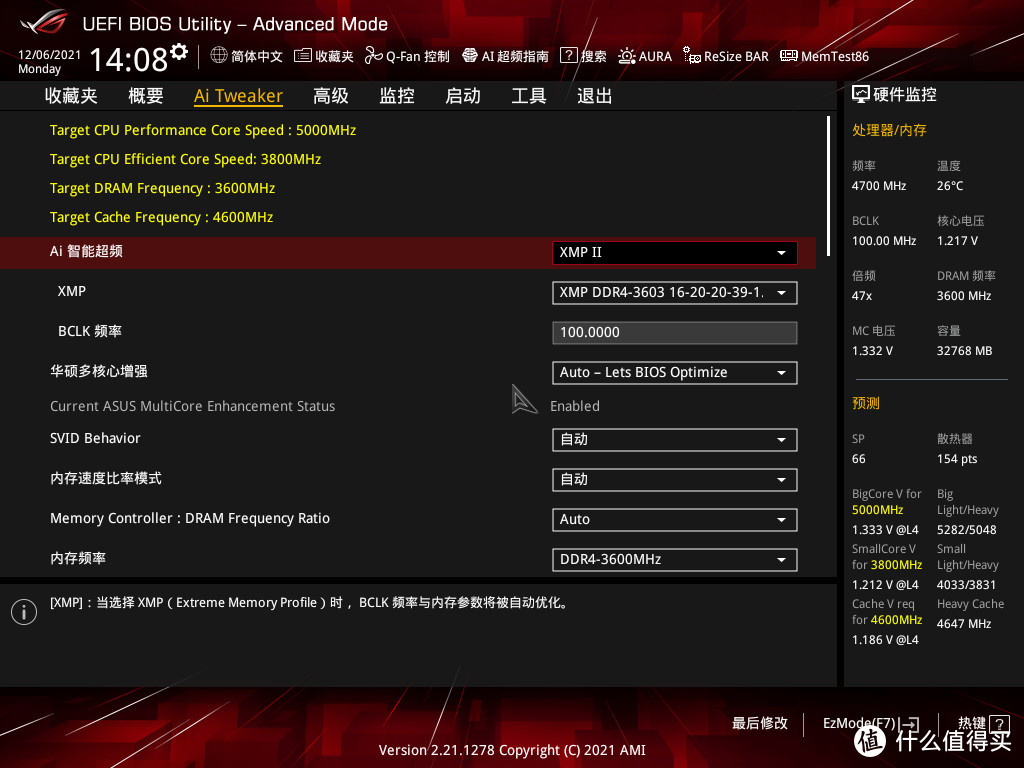Viewport: 1024px width, 768px height.
Task: Open the clock settings gear icon
Action: (x=179, y=52)
